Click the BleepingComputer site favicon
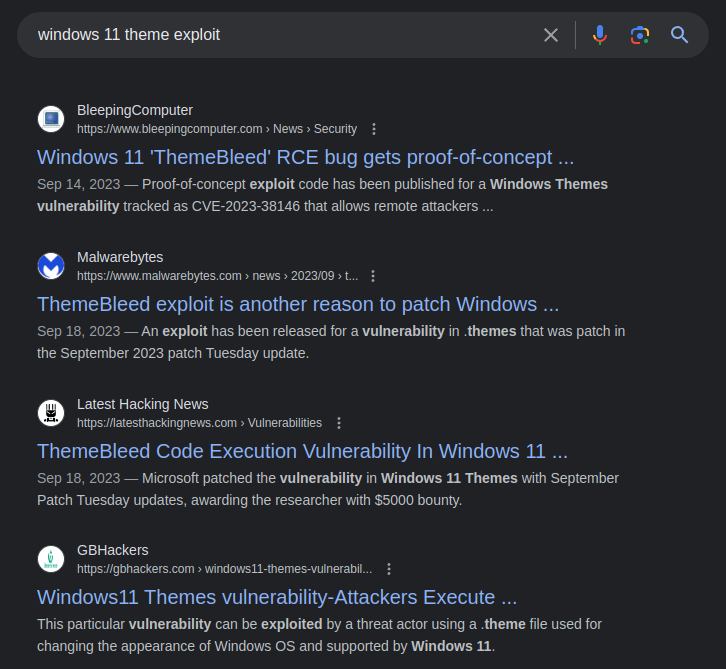 coord(51,119)
